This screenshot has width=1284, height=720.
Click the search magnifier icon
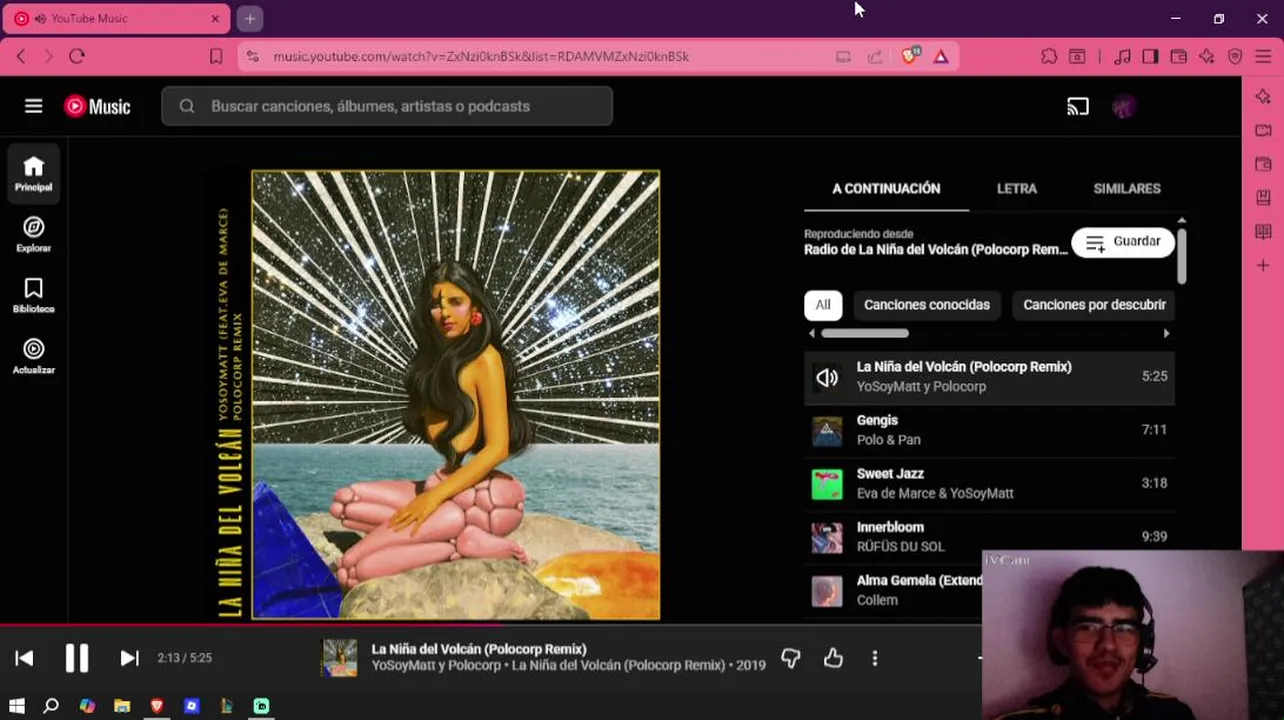click(x=187, y=106)
